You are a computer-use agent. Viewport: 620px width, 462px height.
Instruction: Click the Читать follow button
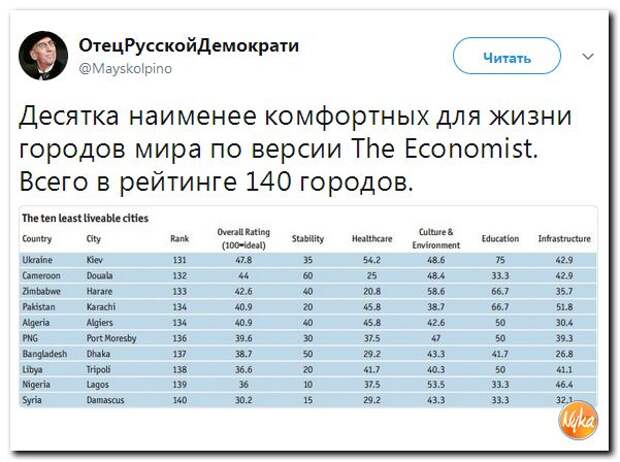point(507,56)
